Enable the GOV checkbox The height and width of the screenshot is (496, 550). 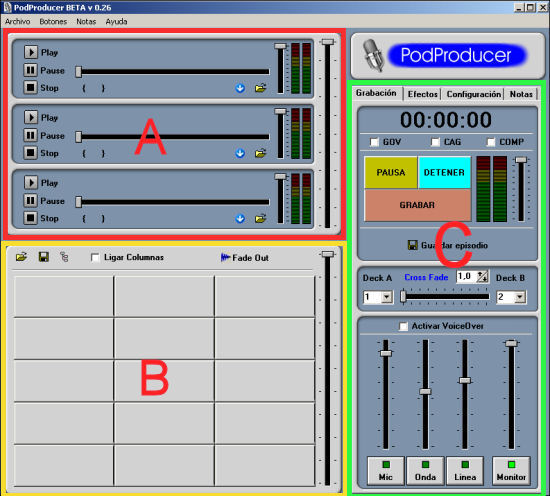[375, 142]
